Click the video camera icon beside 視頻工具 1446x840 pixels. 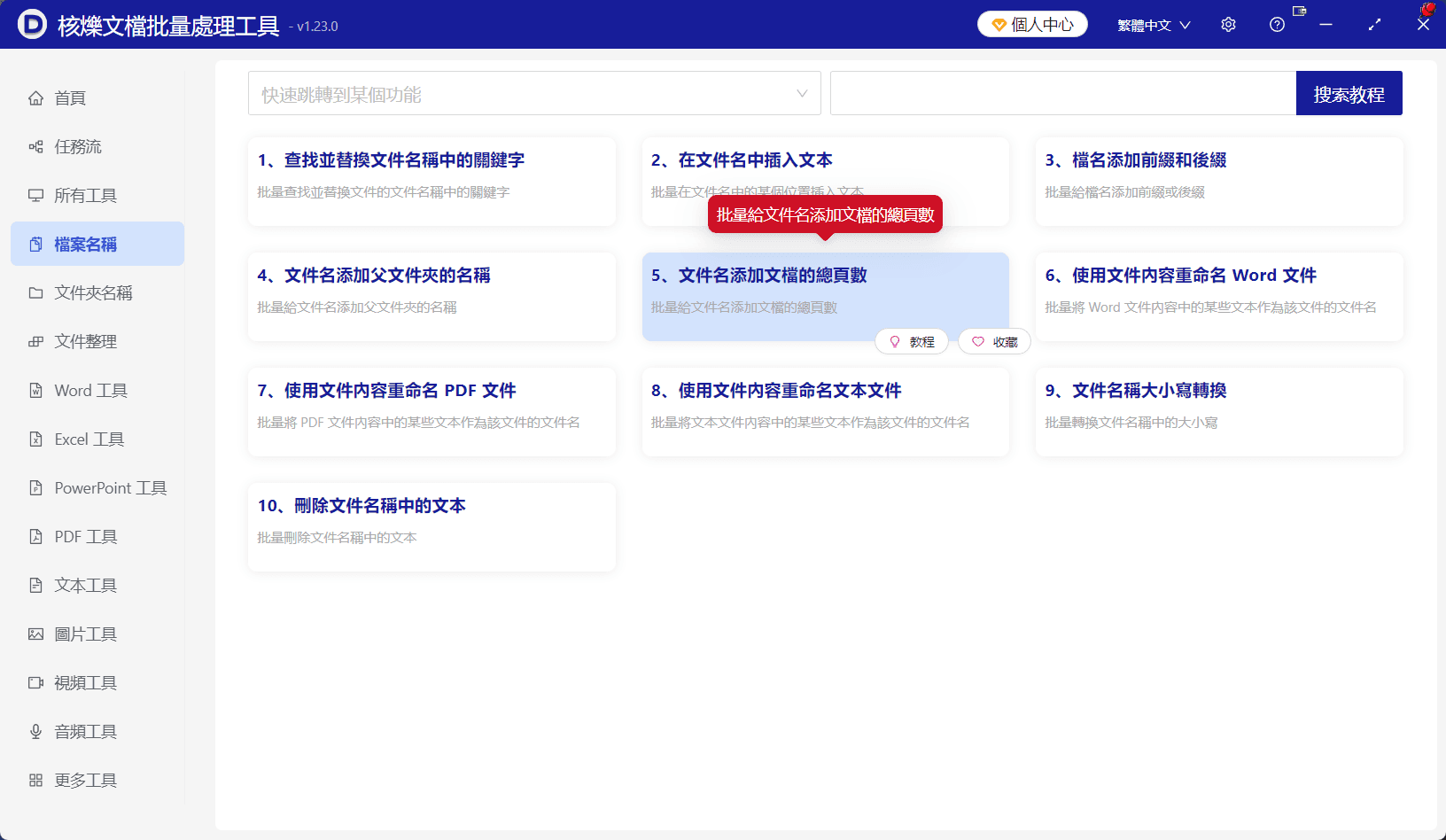click(35, 683)
